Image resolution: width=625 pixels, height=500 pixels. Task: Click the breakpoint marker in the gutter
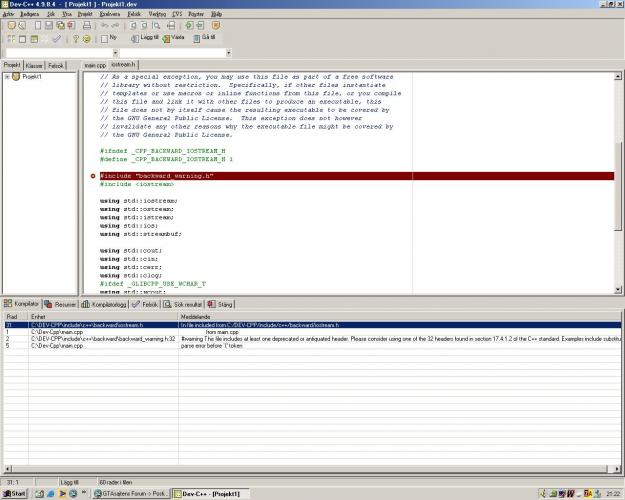pos(93,176)
